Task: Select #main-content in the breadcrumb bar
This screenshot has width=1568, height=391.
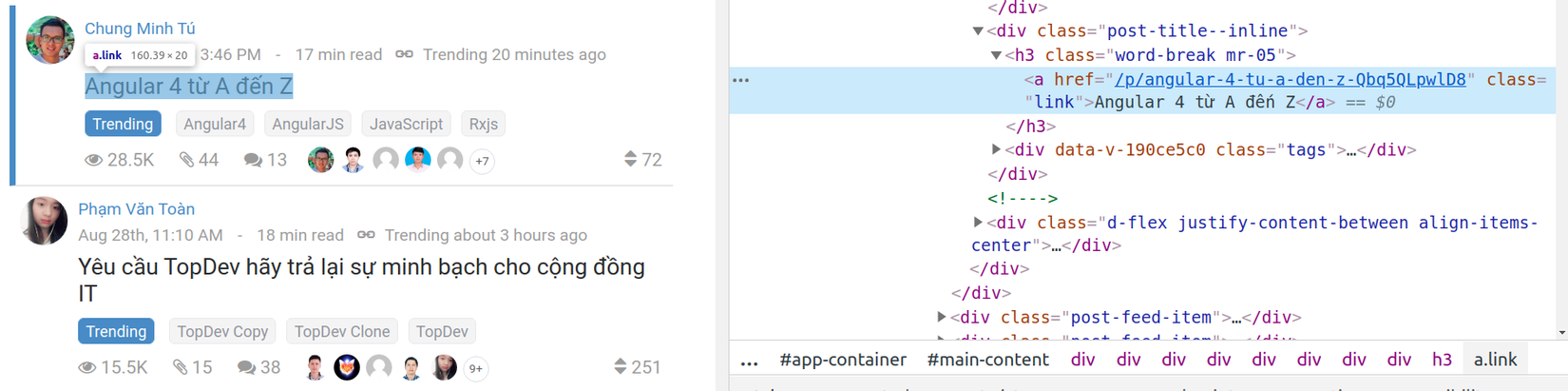Action: coord(987,360)
